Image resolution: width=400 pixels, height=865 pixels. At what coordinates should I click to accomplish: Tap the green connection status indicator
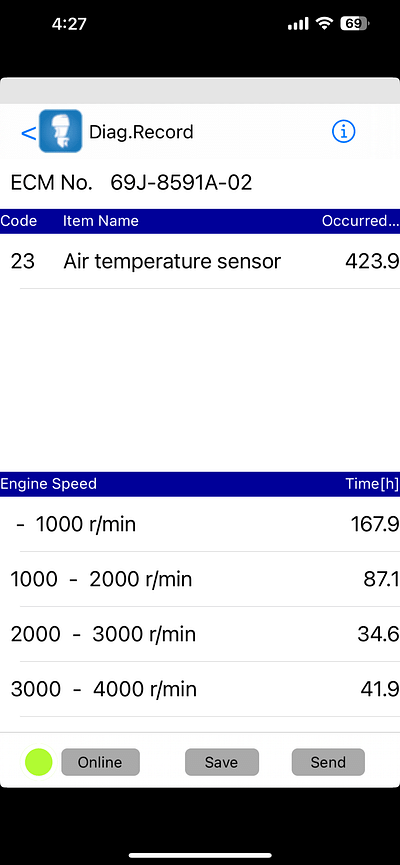point(39,762)
